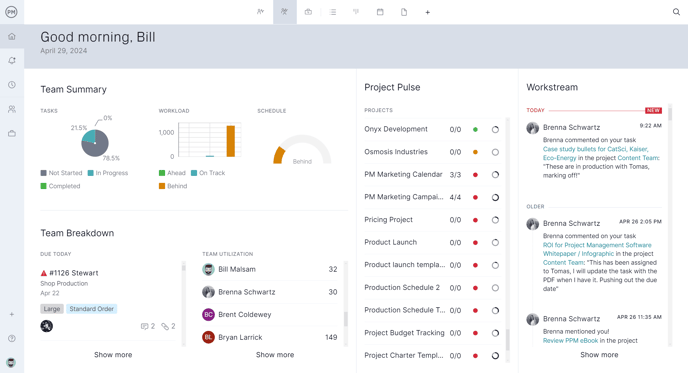Open Onyx Development project
This screenshot has width=688, height=373.
[x=396, y=129]
